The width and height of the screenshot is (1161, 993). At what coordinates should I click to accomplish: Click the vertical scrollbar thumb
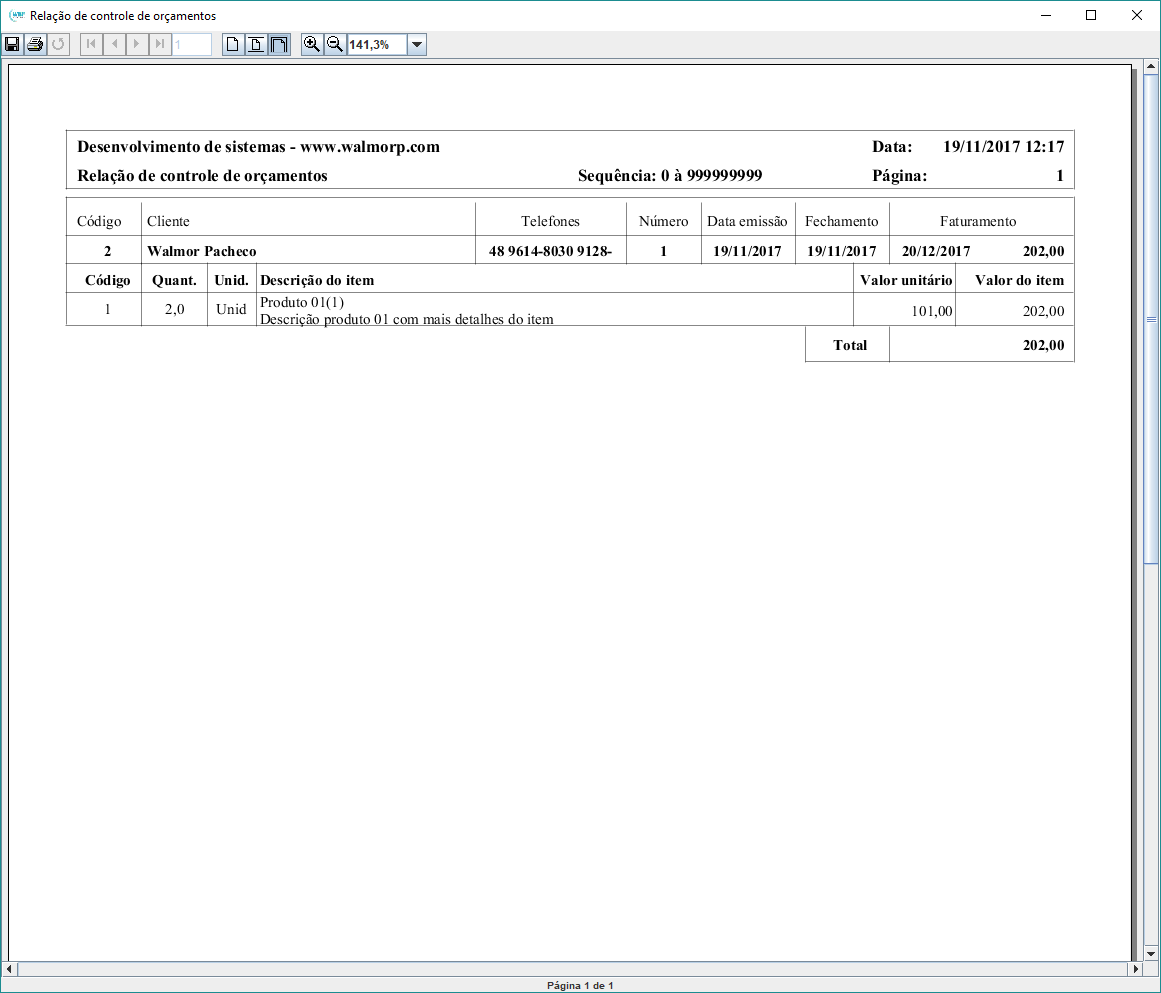click(x=1151, y=319)
